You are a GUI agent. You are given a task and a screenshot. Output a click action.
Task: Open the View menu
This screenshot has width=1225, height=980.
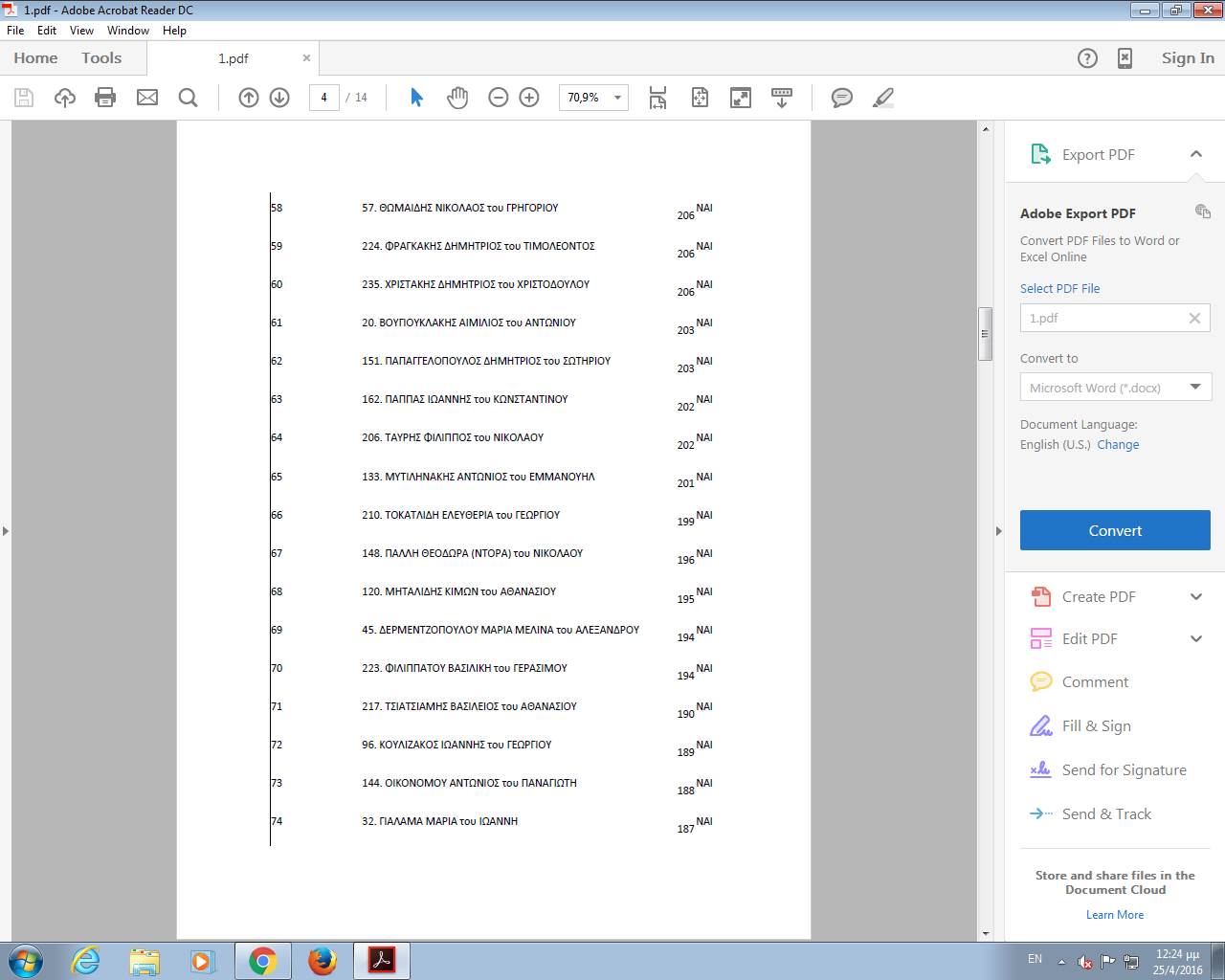pyautogui.click(x=82, y=31)
